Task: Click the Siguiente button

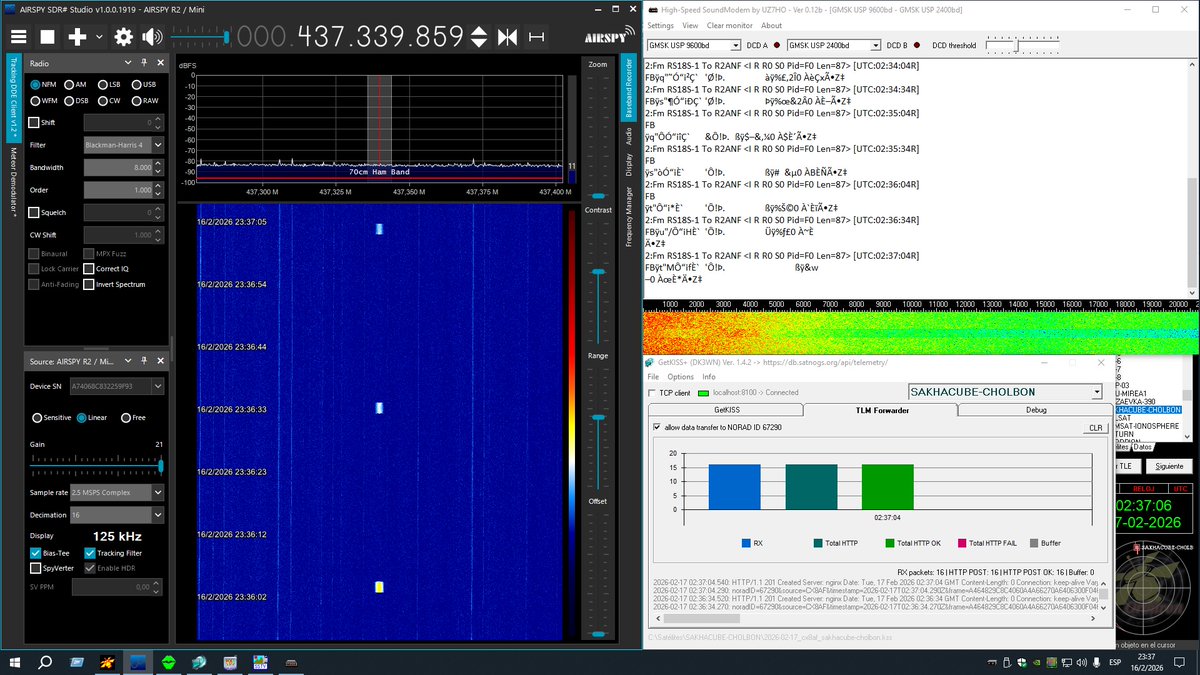Action: tap(1168, 466)
